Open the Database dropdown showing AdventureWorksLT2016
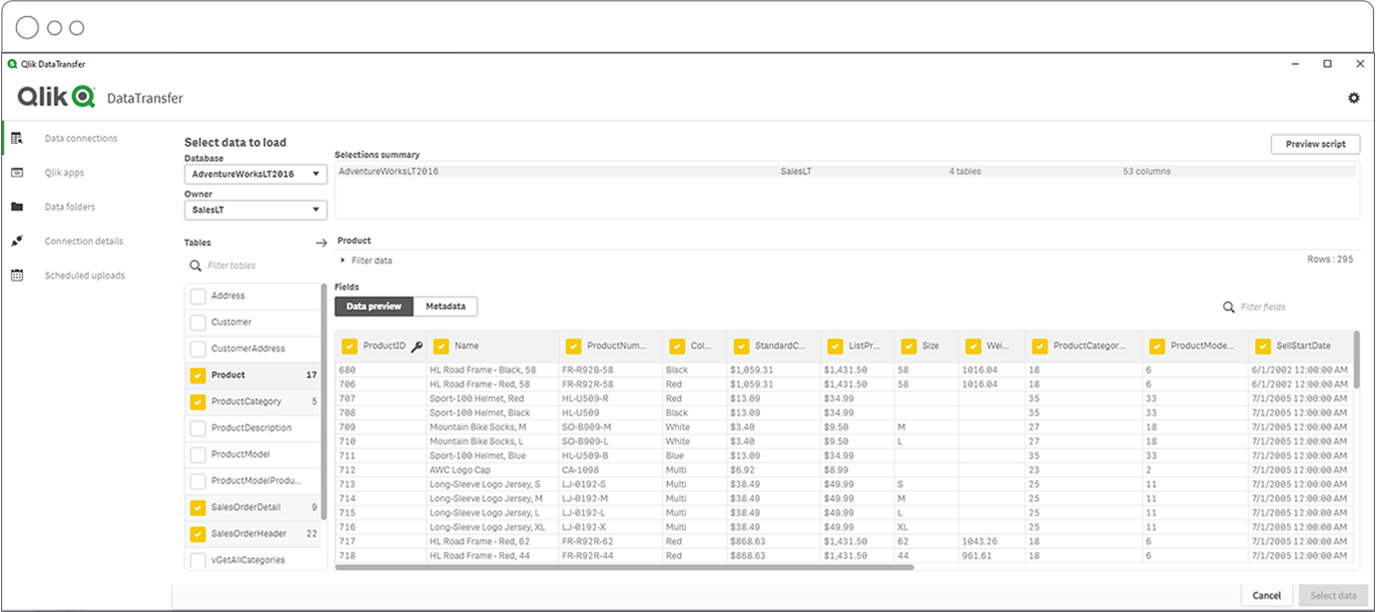Image resolution: width=1376 pixels, height=612 pixels. (x=255, y=173)
